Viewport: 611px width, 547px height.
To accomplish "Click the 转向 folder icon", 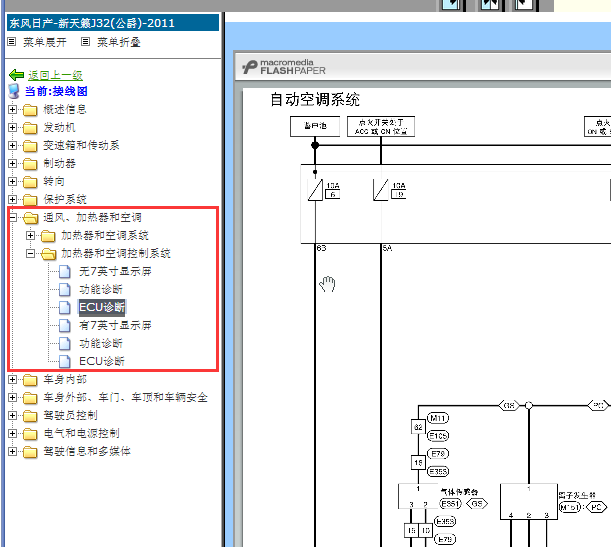I will tap(30, 182).
